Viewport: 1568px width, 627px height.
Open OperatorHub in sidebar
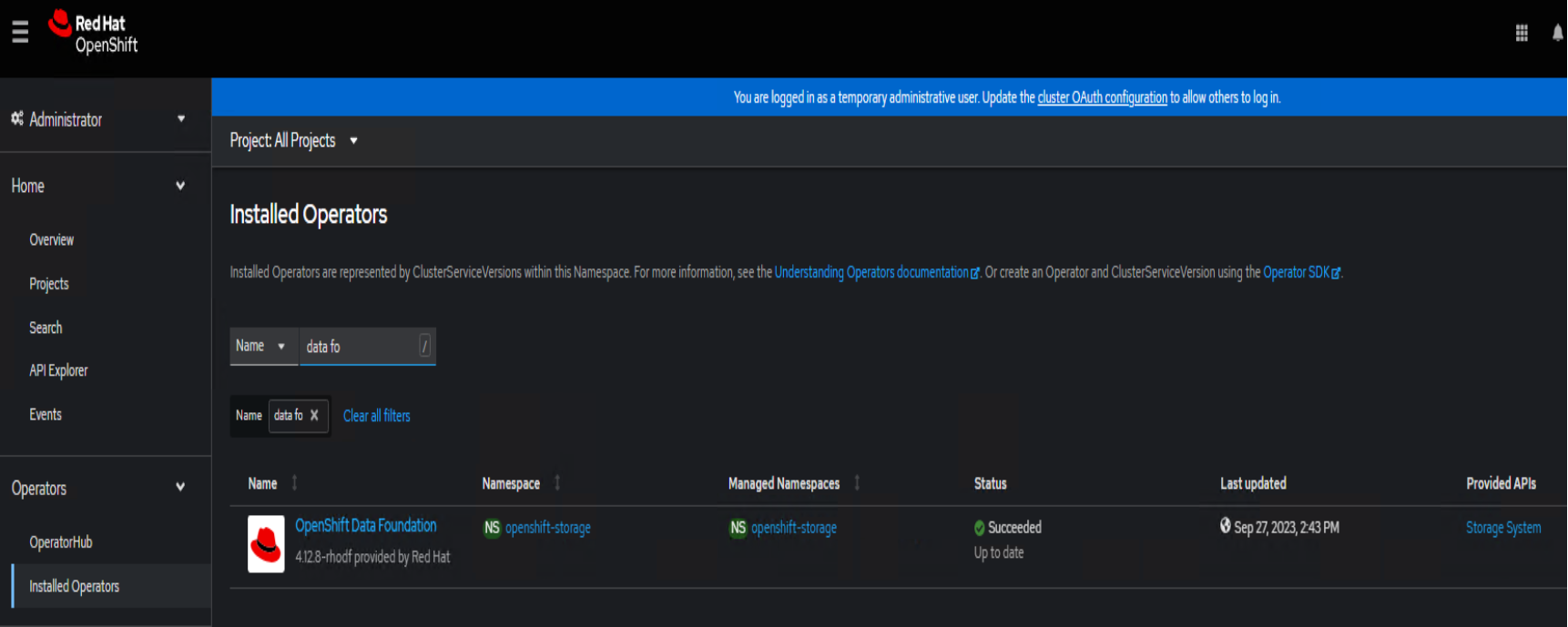coord(61,542)
